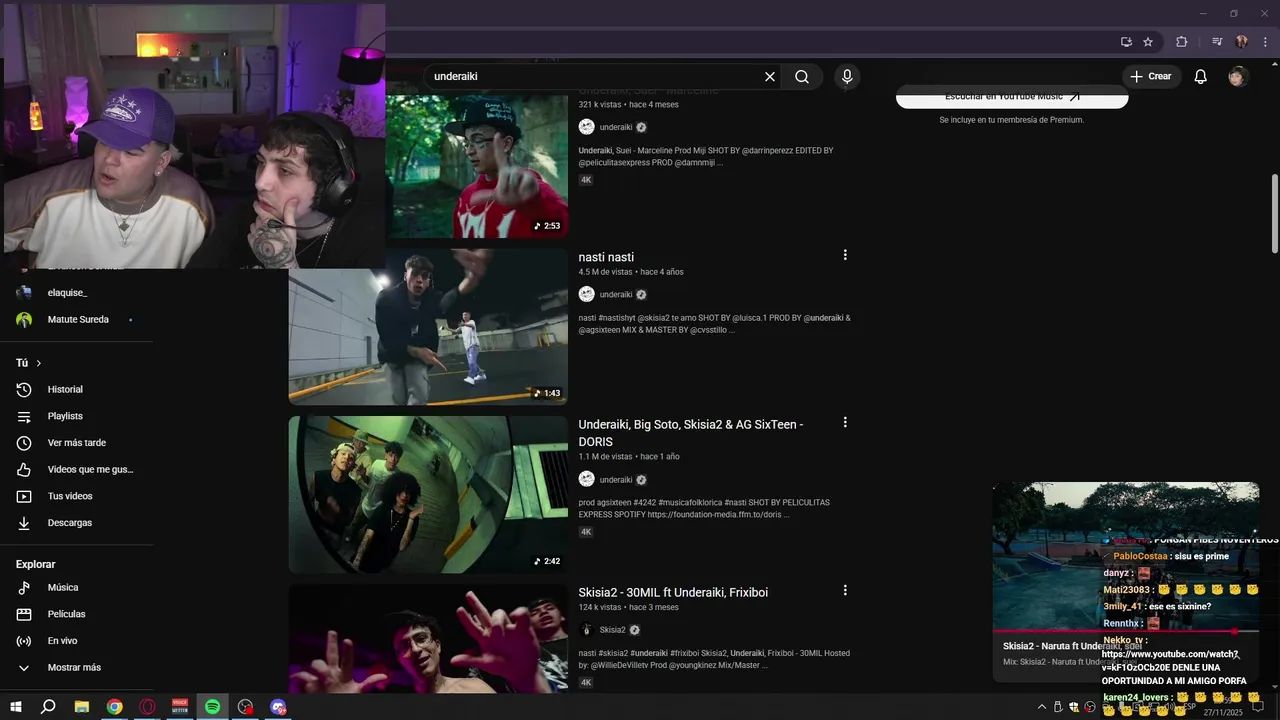This screenshot has height=720, width=1280.
Task: Open more options for DORIS video
Action: [x=845, y=423]
